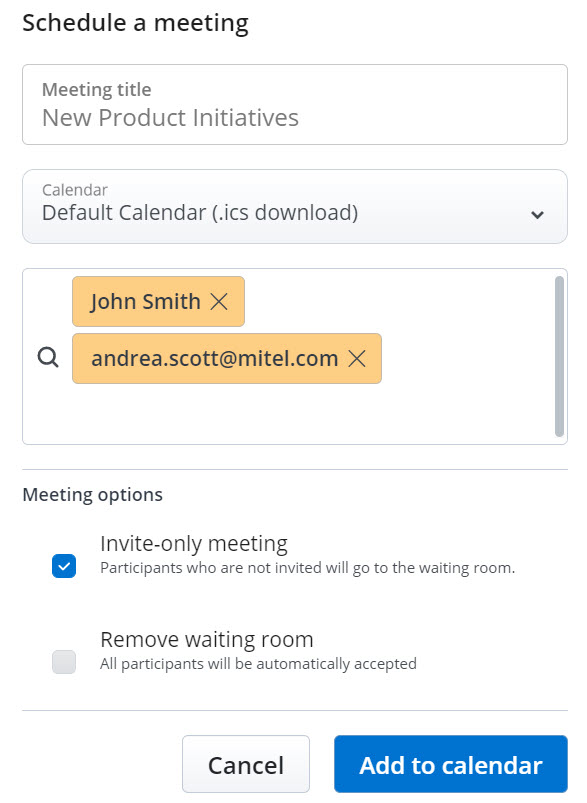This screenshot has height=803, width=587.
Task: Remove John Smith from invitees
Action: pyautogui.click(x=219, y=302)
